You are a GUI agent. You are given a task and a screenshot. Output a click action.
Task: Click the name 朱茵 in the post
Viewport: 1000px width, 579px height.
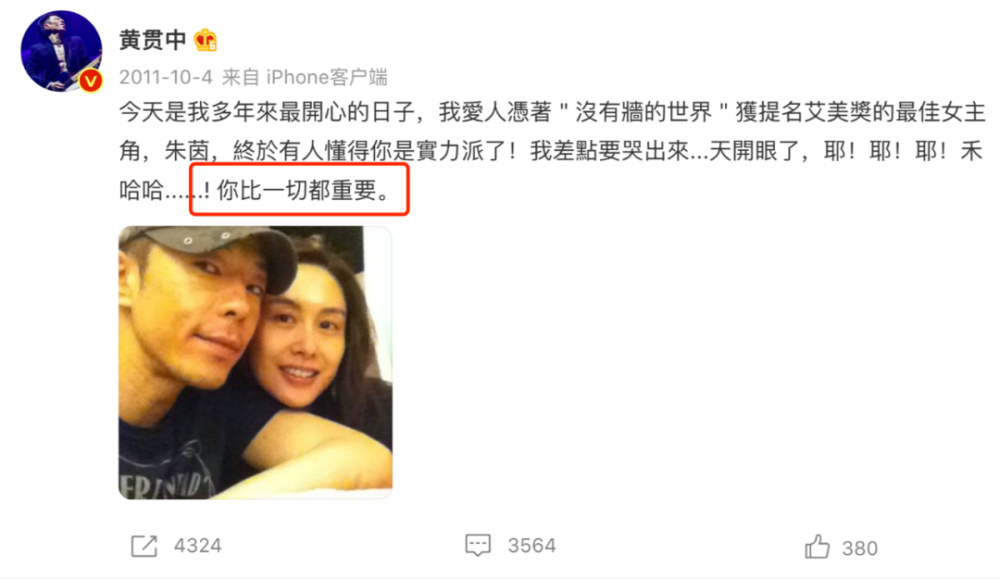click(x=187, y=151)
